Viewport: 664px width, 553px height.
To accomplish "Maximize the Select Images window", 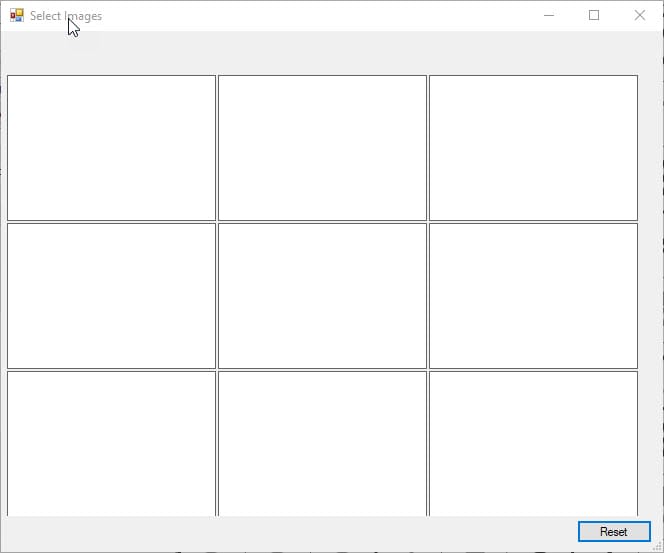I will (594, 16).
